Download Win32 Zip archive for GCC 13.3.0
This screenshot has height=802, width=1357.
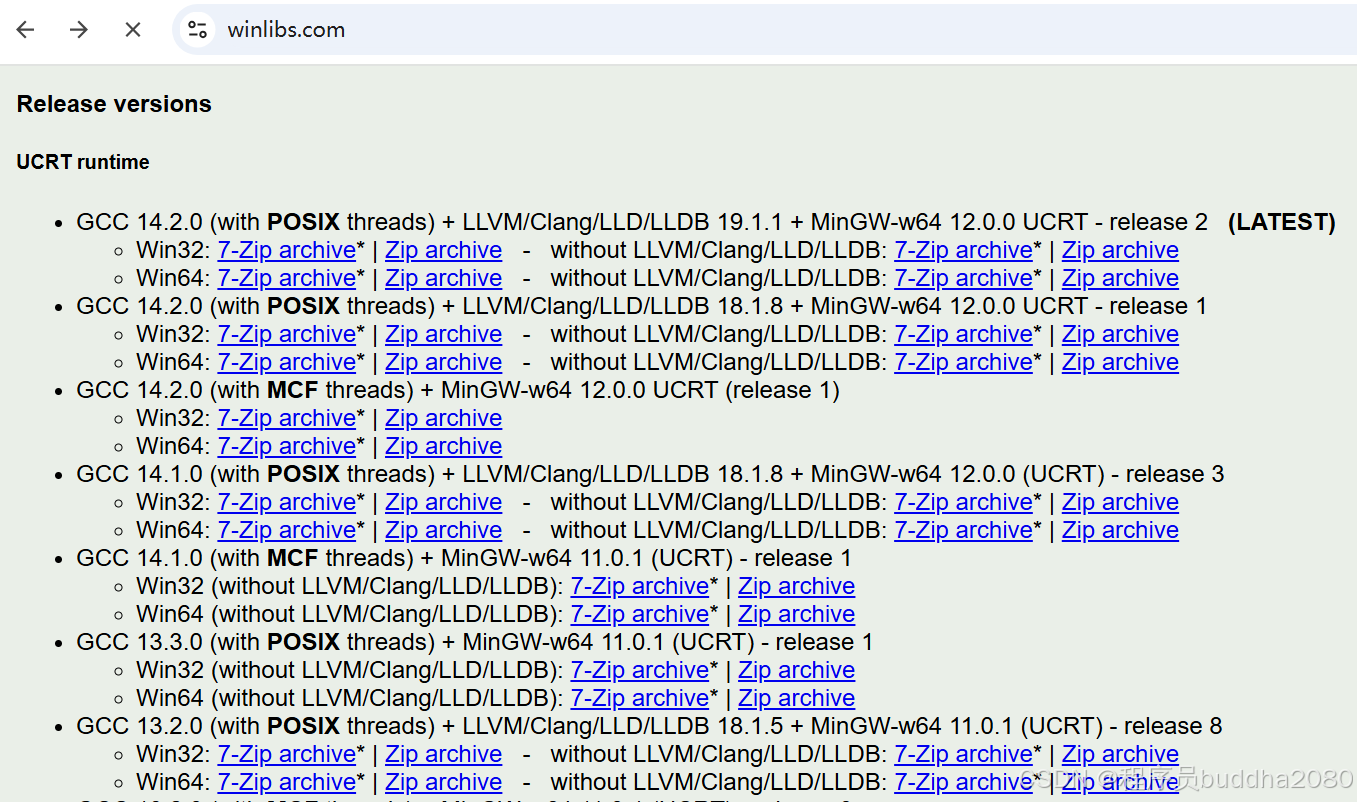(797, 670)
